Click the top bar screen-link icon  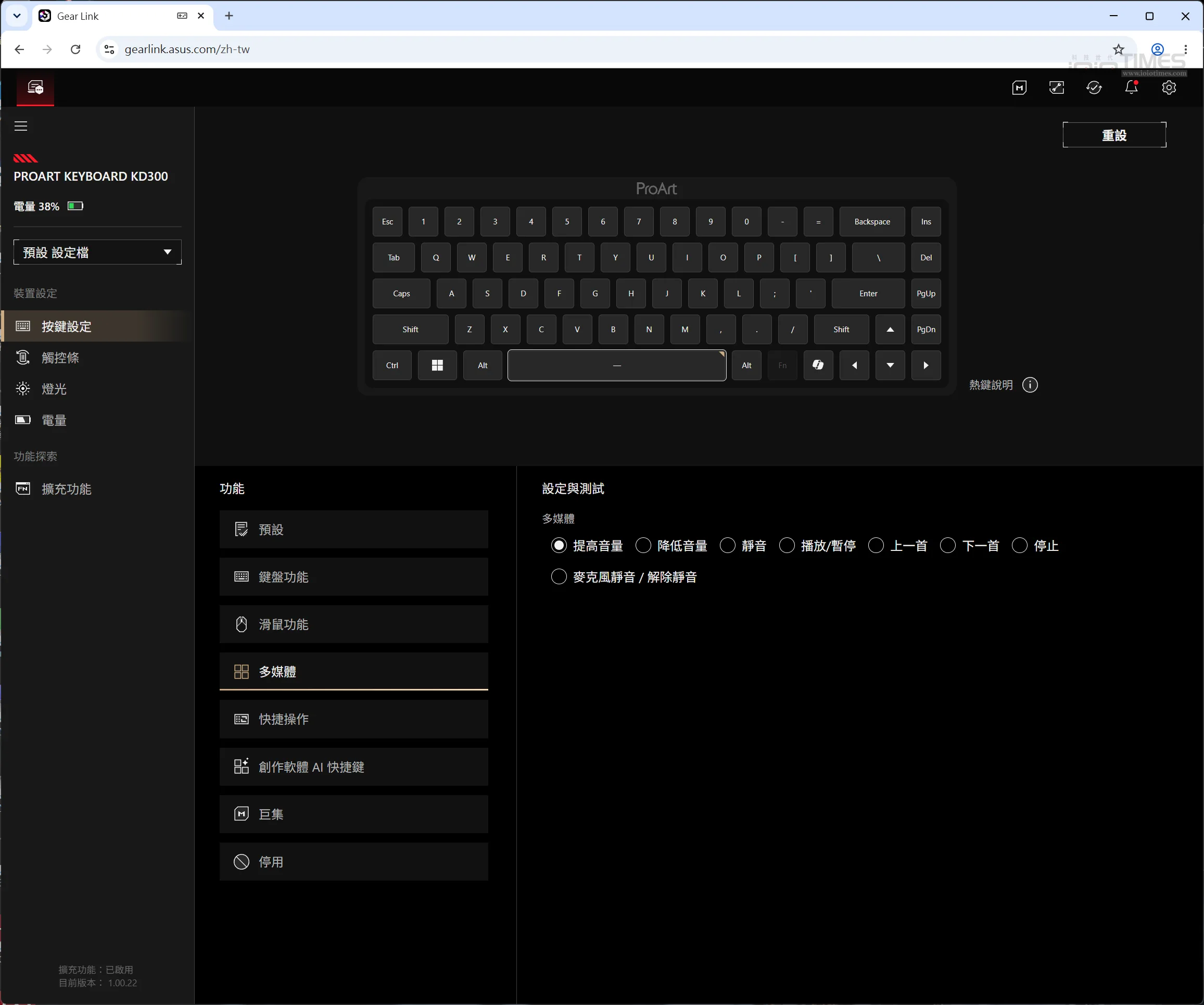tap(1056, 88)
